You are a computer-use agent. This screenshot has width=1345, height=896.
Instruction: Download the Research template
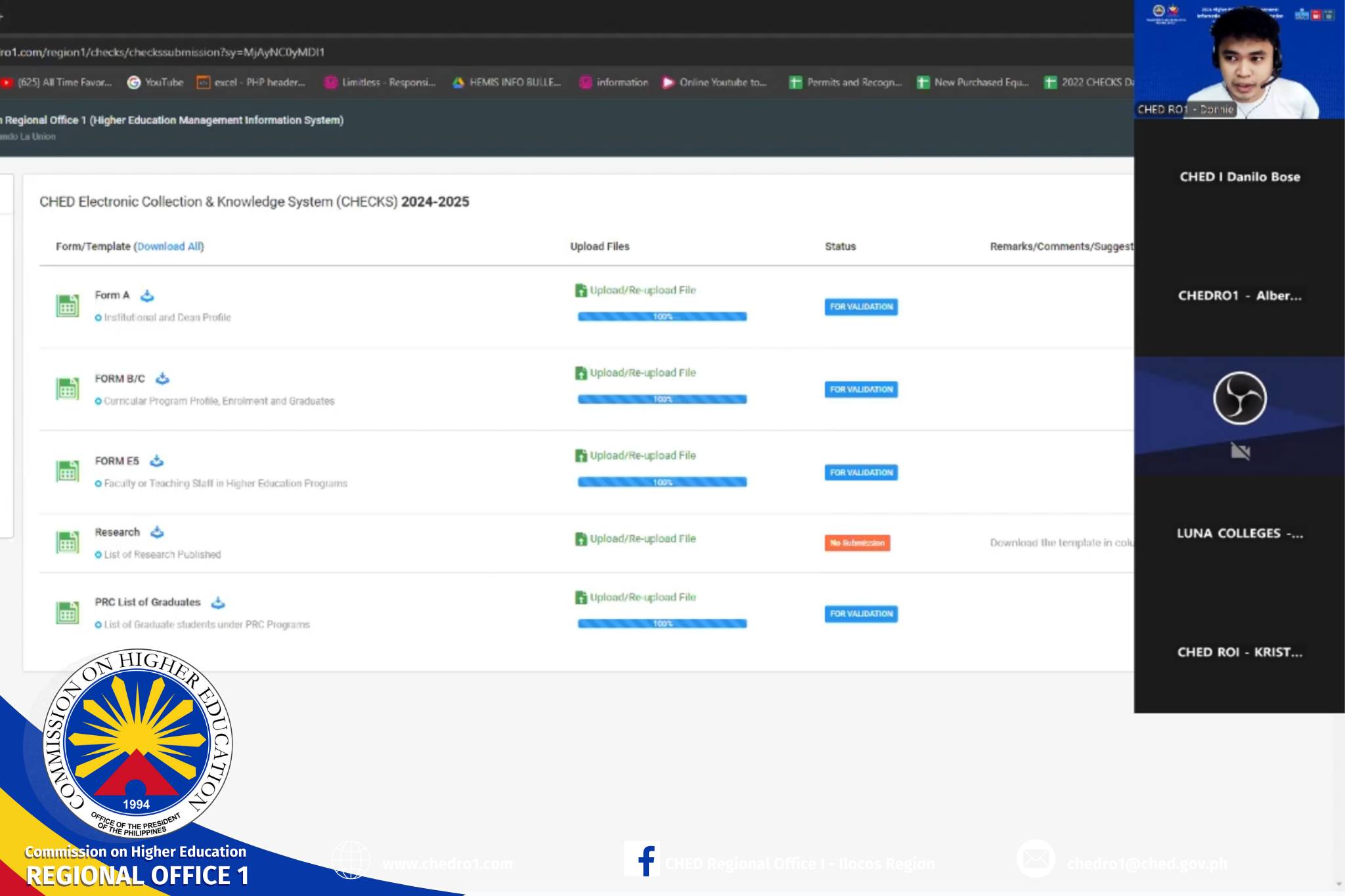coord(157,532)
